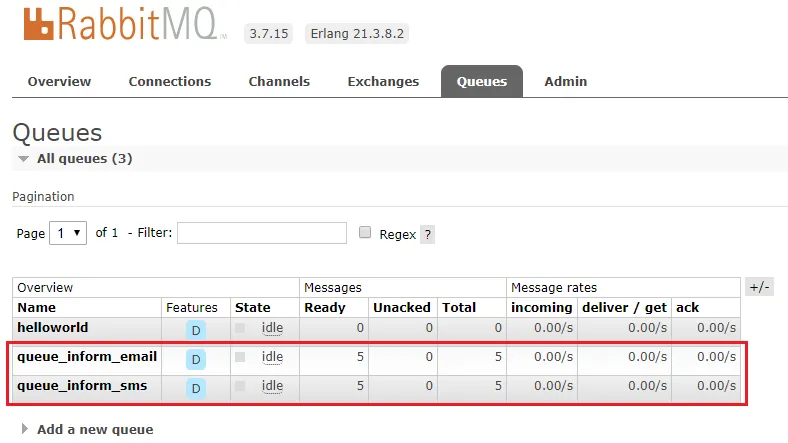788x443 pixels.
Task: Switch to the Overview tab
Action: [x=59, y=82]
